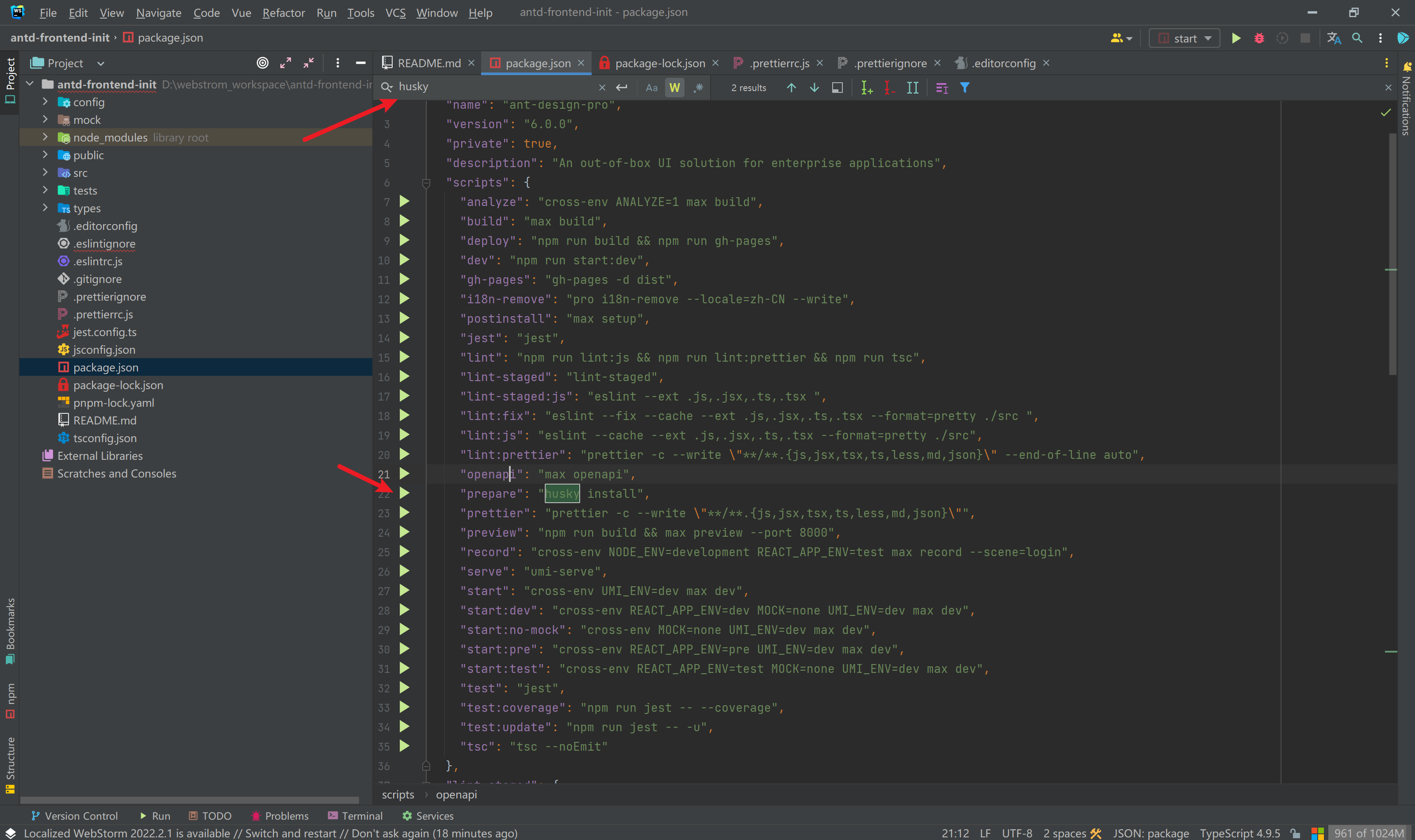Toggle the Structure tool window
The width and height of the screenshot is (1415, 840).
[x=10, y=766]
